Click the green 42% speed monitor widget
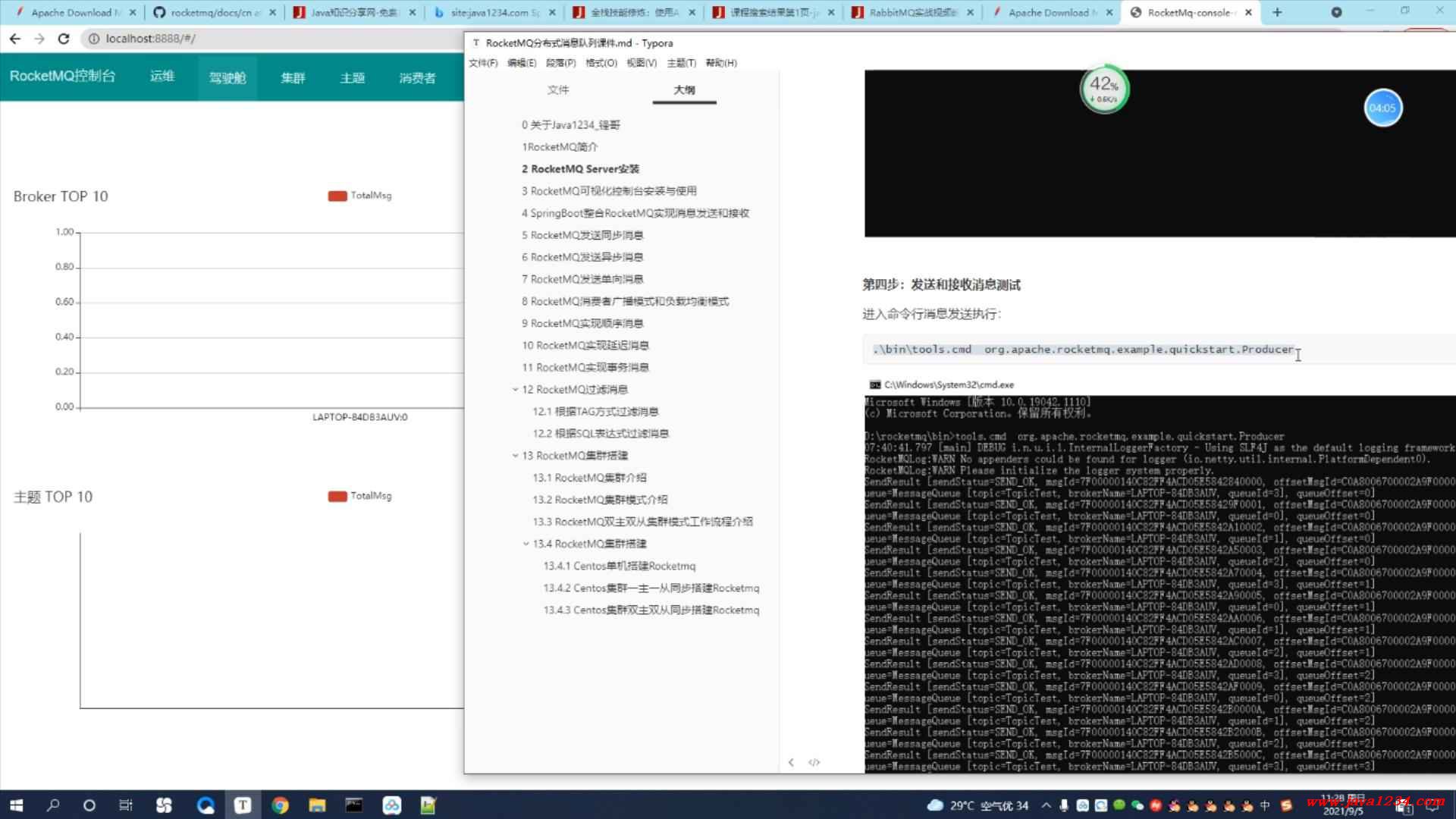 (1104, 89)
